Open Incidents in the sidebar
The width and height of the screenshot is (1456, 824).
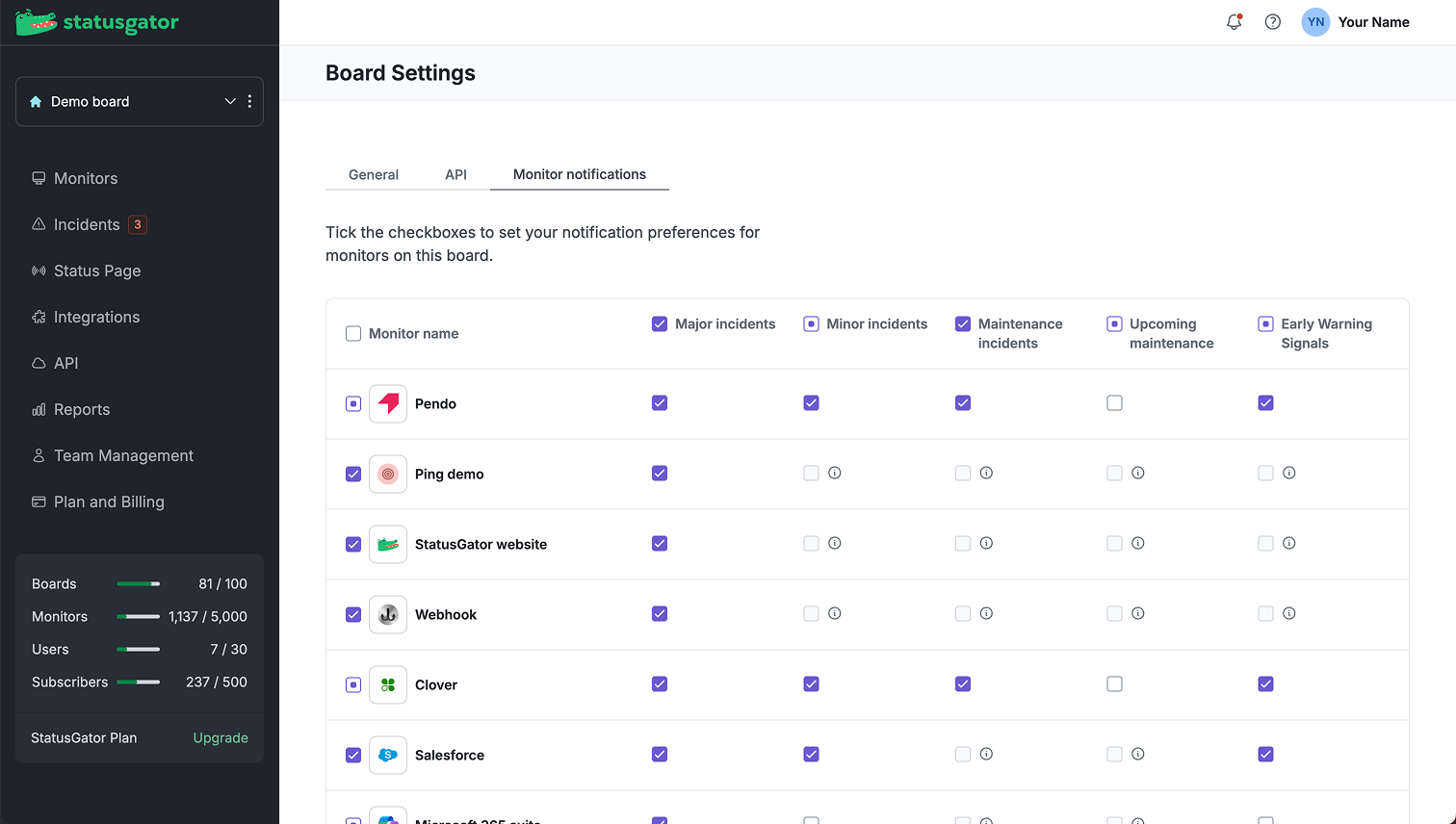[x=87, y=224]
